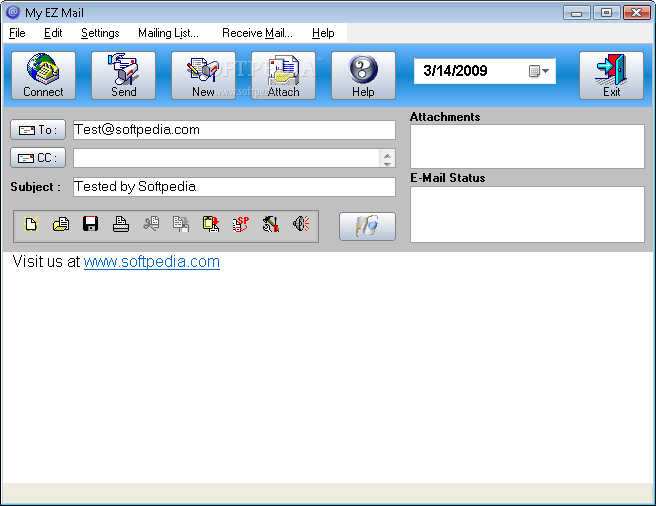Open the Edit menu
The image size is (656, 506).
click(53, 33)
